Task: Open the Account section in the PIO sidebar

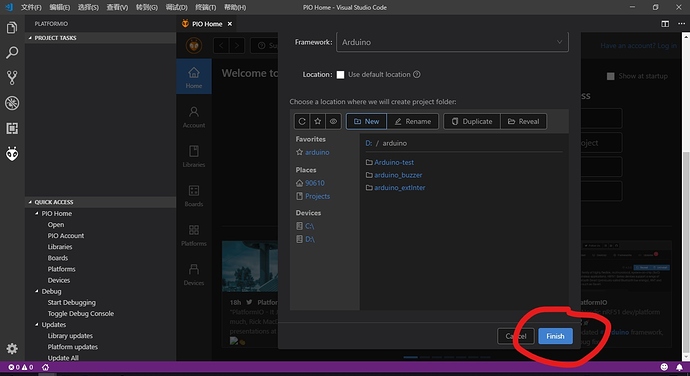Action: click(194, 117)
